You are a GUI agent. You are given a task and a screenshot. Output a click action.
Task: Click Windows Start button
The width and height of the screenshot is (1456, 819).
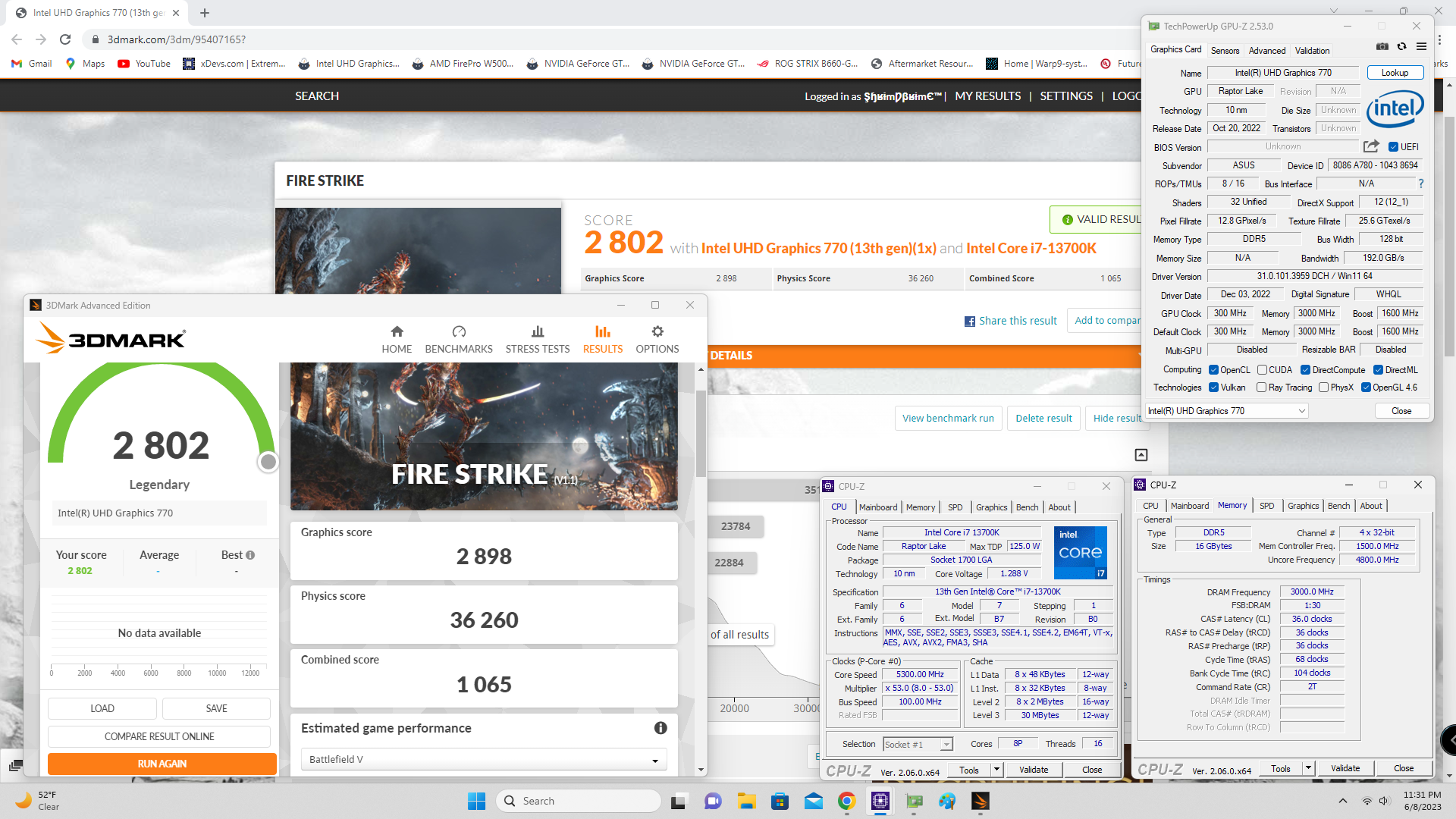point(476,801)
